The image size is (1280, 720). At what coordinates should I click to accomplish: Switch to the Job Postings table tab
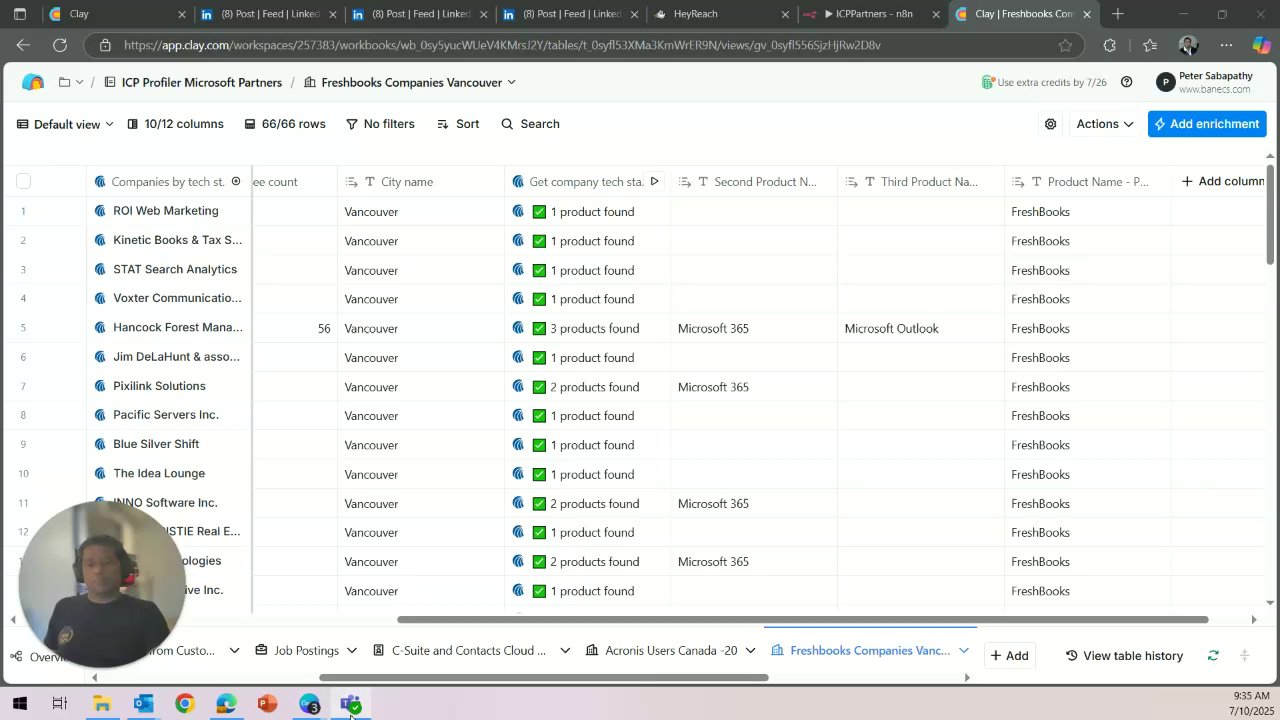coord(297,651)
